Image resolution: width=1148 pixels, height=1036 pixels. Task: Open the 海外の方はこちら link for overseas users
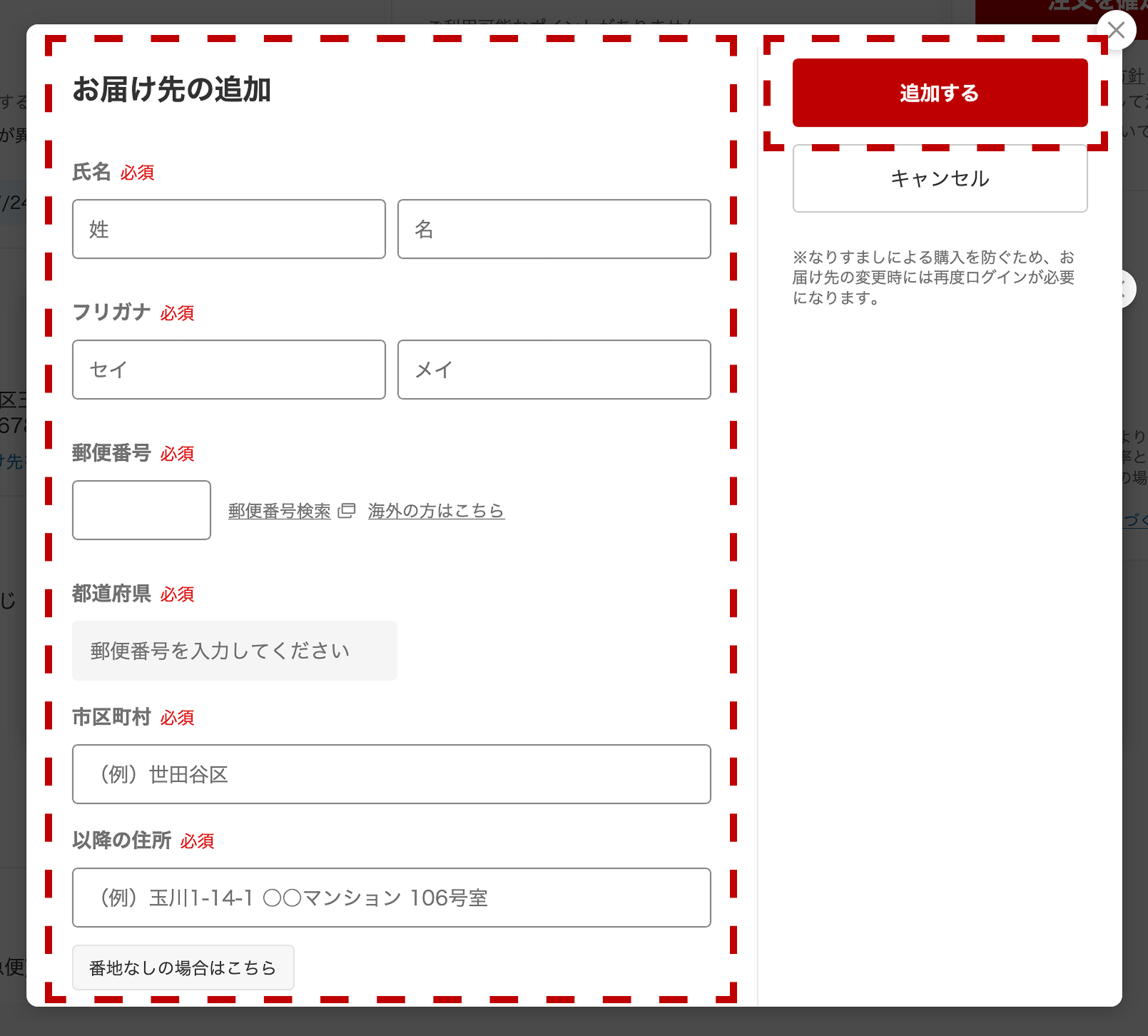[436, 511]
